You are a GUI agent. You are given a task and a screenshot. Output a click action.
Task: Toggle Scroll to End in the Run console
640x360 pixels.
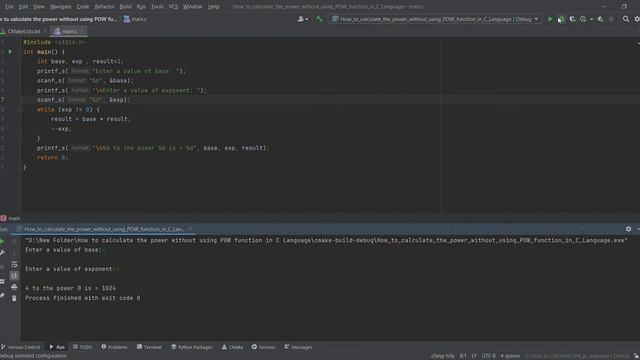pyautogui.click(x=14, y=276)
